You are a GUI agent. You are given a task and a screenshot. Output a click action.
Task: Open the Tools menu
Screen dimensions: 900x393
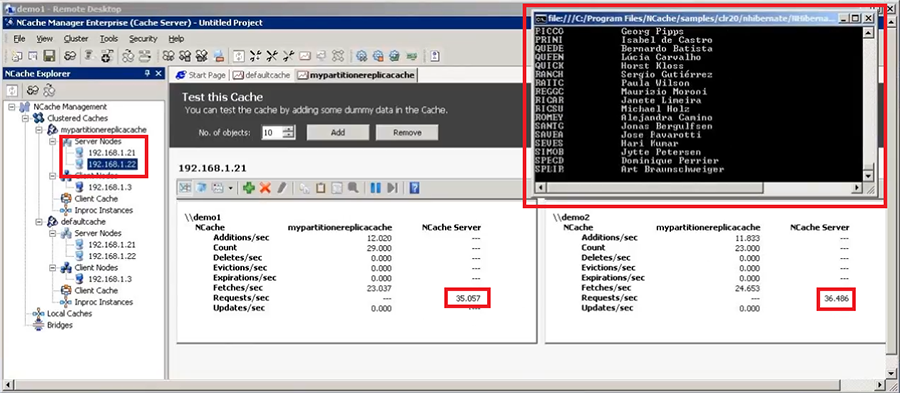pyautogui.click(x=108, y=39)
